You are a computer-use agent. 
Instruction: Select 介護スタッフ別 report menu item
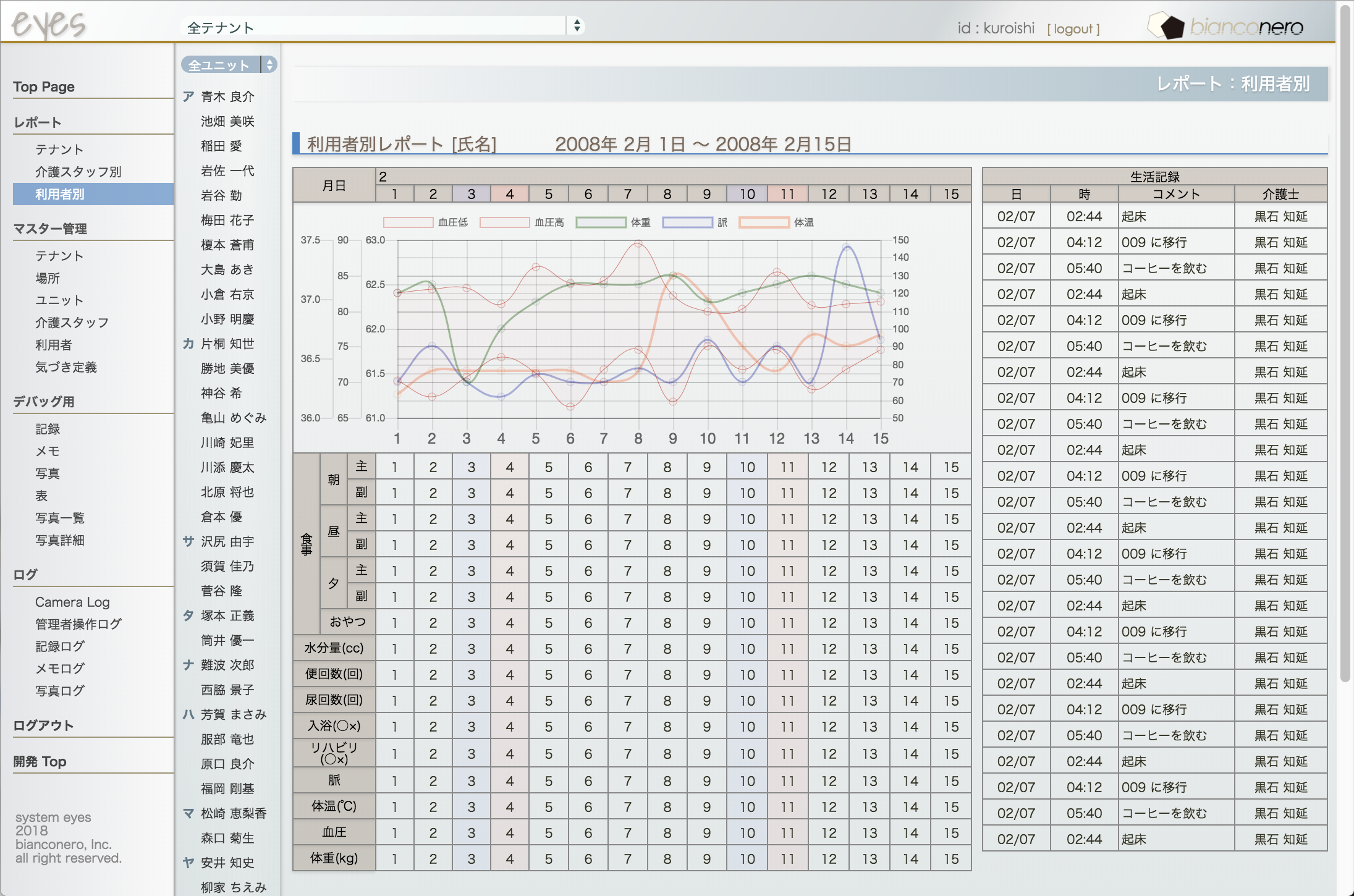(78, 172)
